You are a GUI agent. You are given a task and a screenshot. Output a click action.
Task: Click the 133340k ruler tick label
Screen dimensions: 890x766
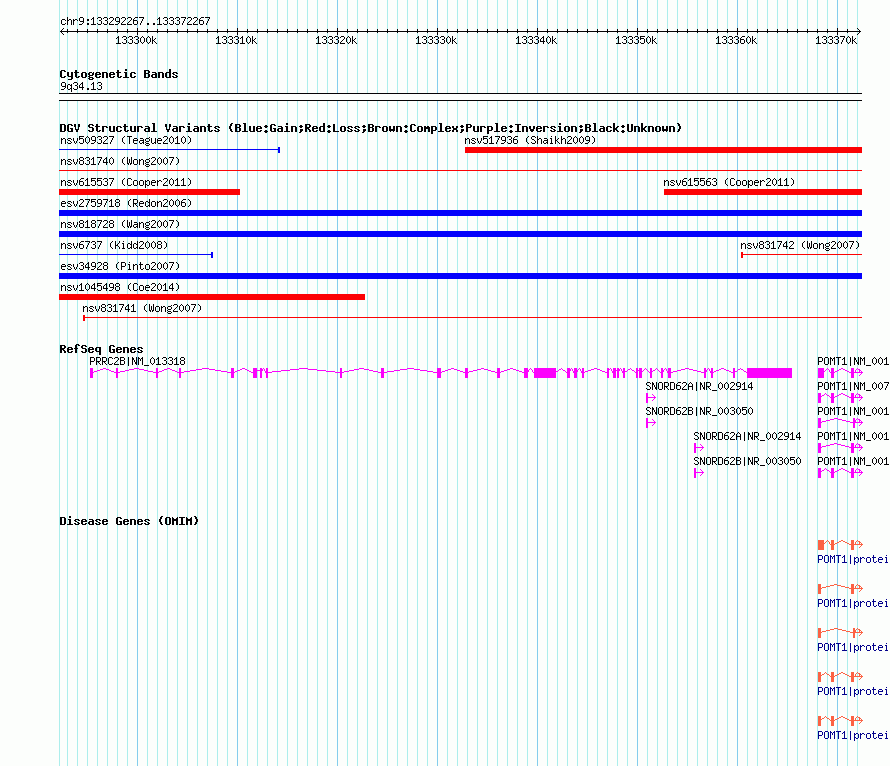pyautogui.click(x=536, y=40)
